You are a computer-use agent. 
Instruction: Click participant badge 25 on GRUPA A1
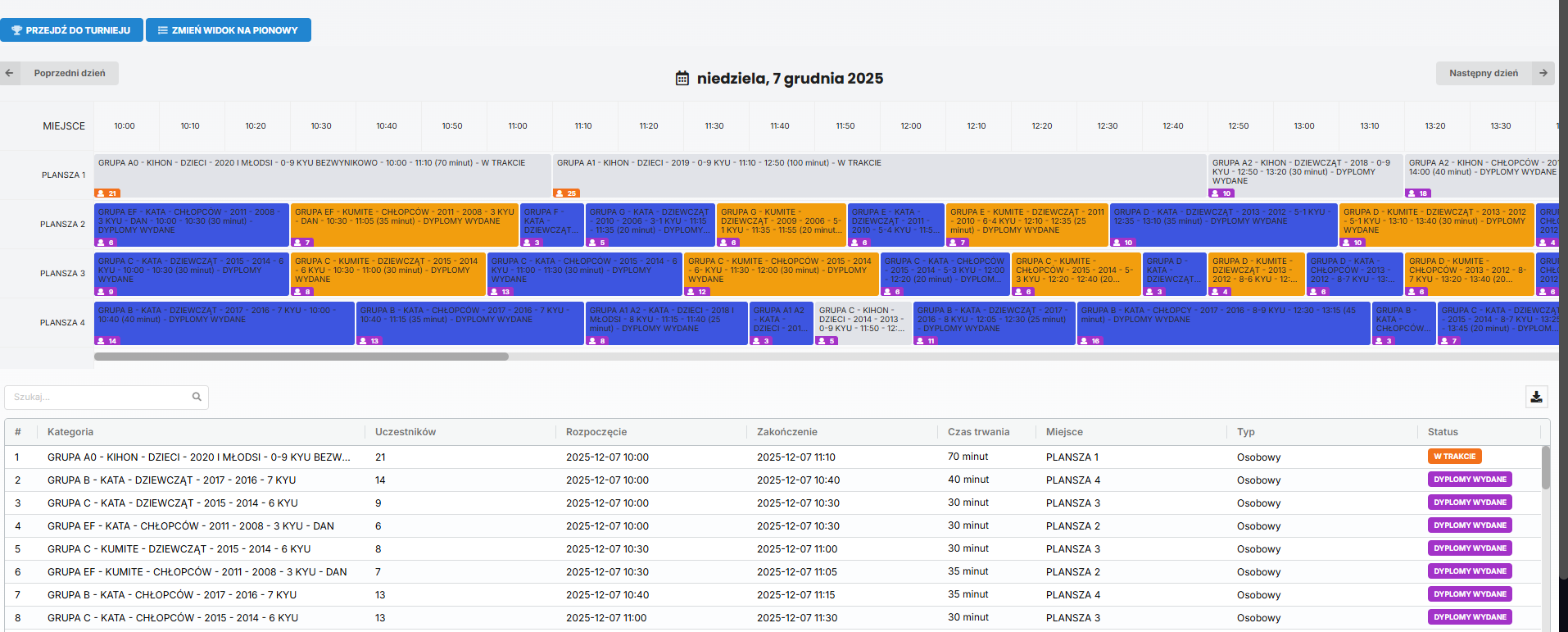[x=566, y=193]
